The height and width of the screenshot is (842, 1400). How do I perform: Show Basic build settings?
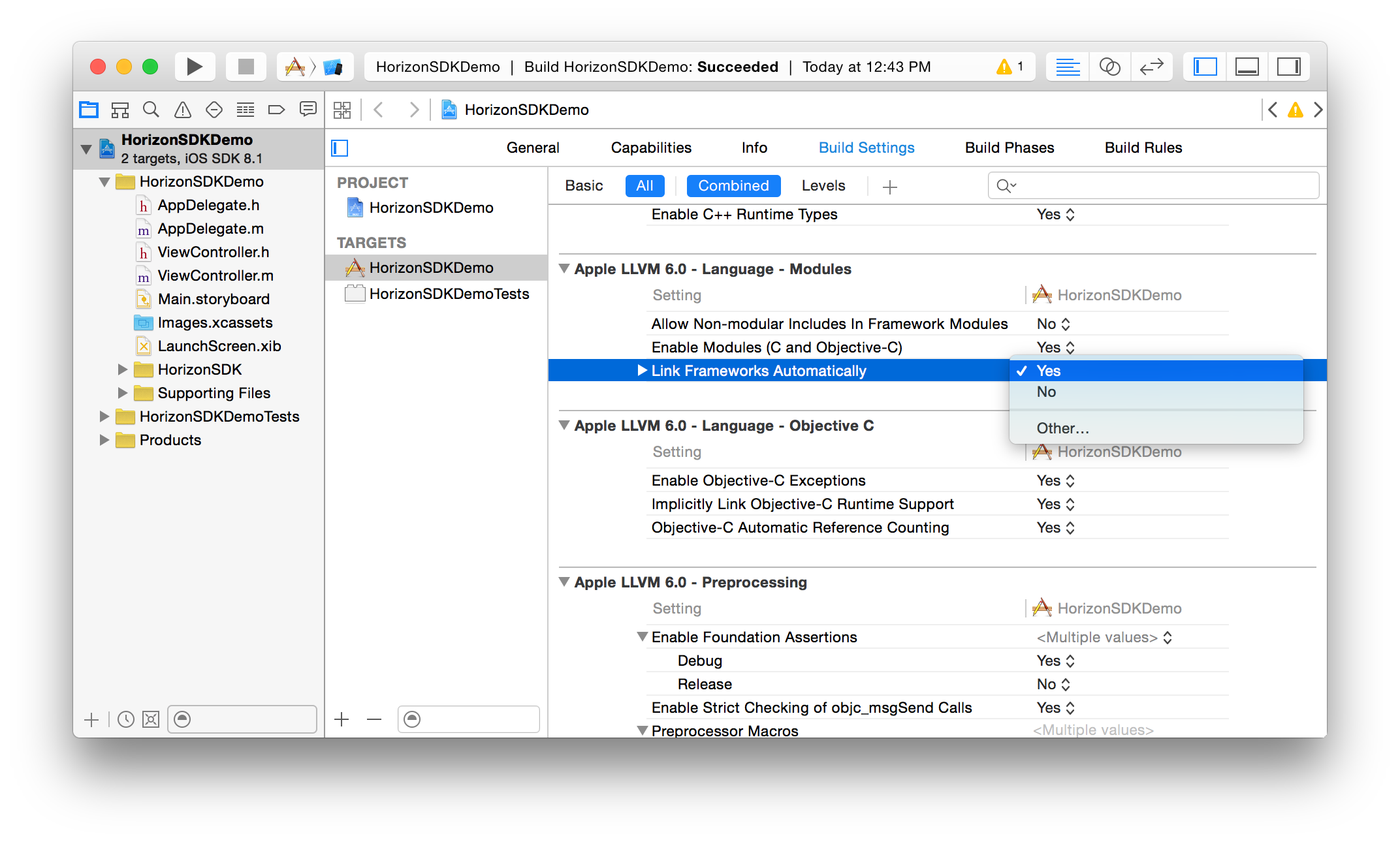tap(584, 186)
